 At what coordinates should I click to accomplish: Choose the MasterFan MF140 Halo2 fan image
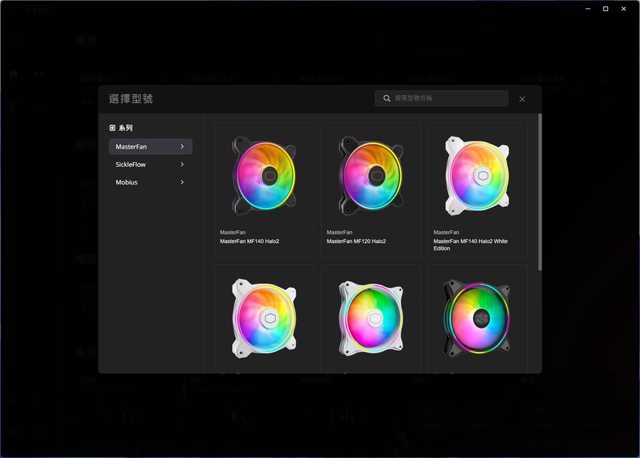264,176
